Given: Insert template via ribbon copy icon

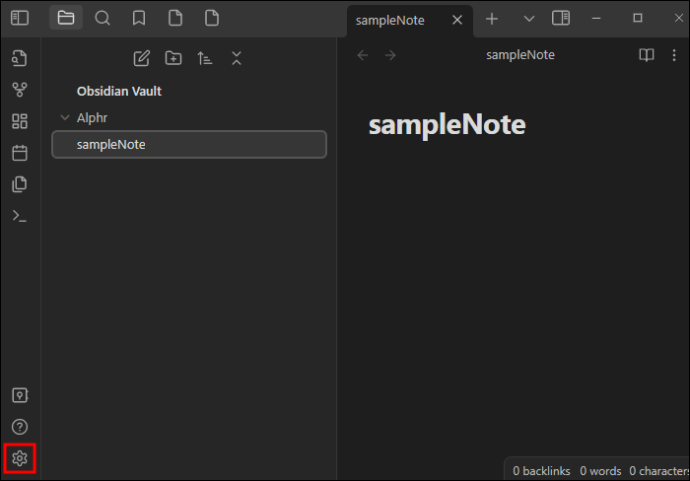Looking at the screenshot, I should (20, 184).
